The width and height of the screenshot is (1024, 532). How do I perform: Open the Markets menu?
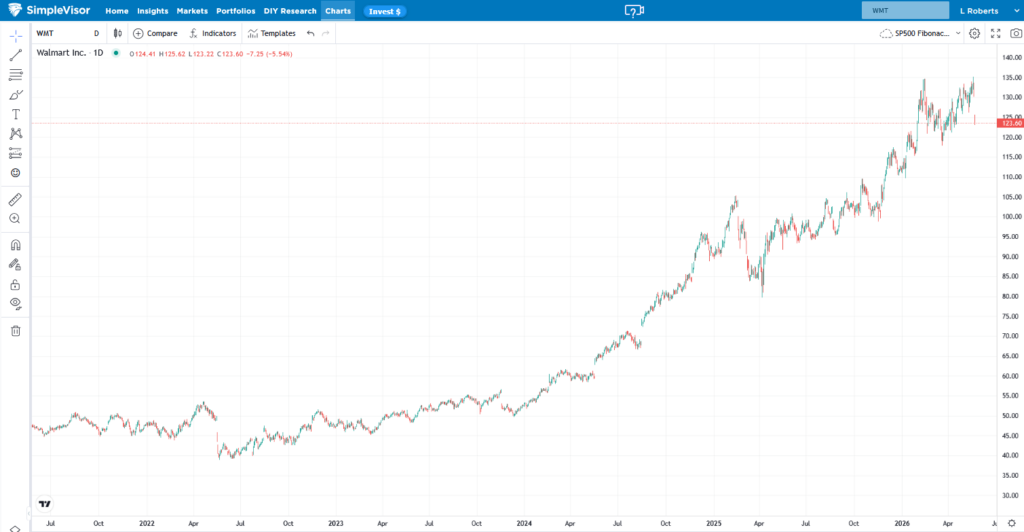pyautogui.click(x=192, y=11)
